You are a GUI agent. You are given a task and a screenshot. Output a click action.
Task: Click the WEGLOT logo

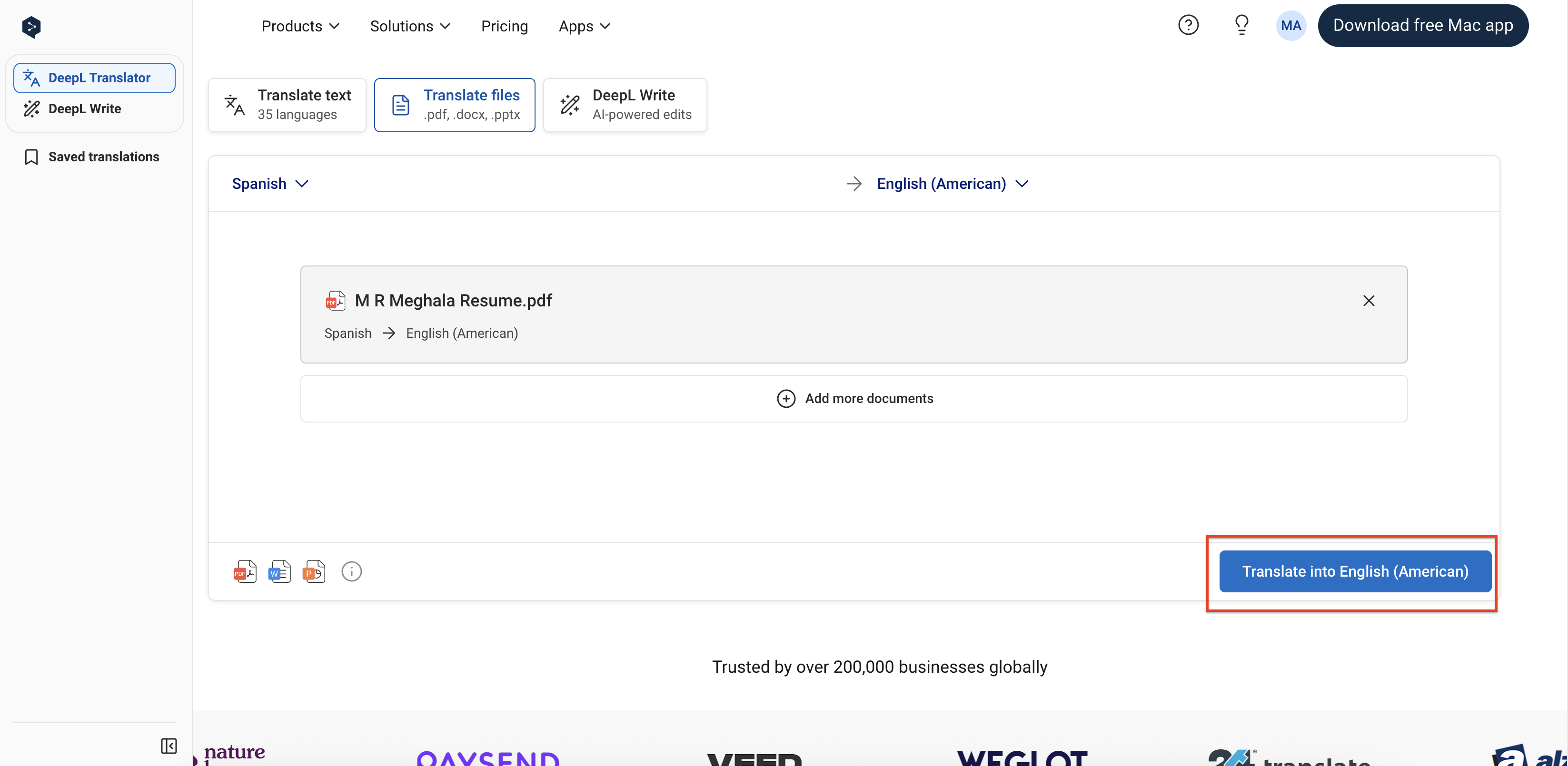[1022, 757]
